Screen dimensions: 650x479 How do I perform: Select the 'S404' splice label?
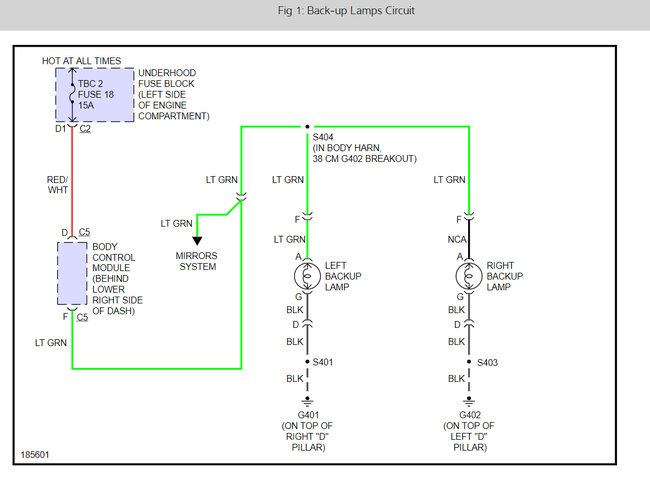(x=323, y=137)
